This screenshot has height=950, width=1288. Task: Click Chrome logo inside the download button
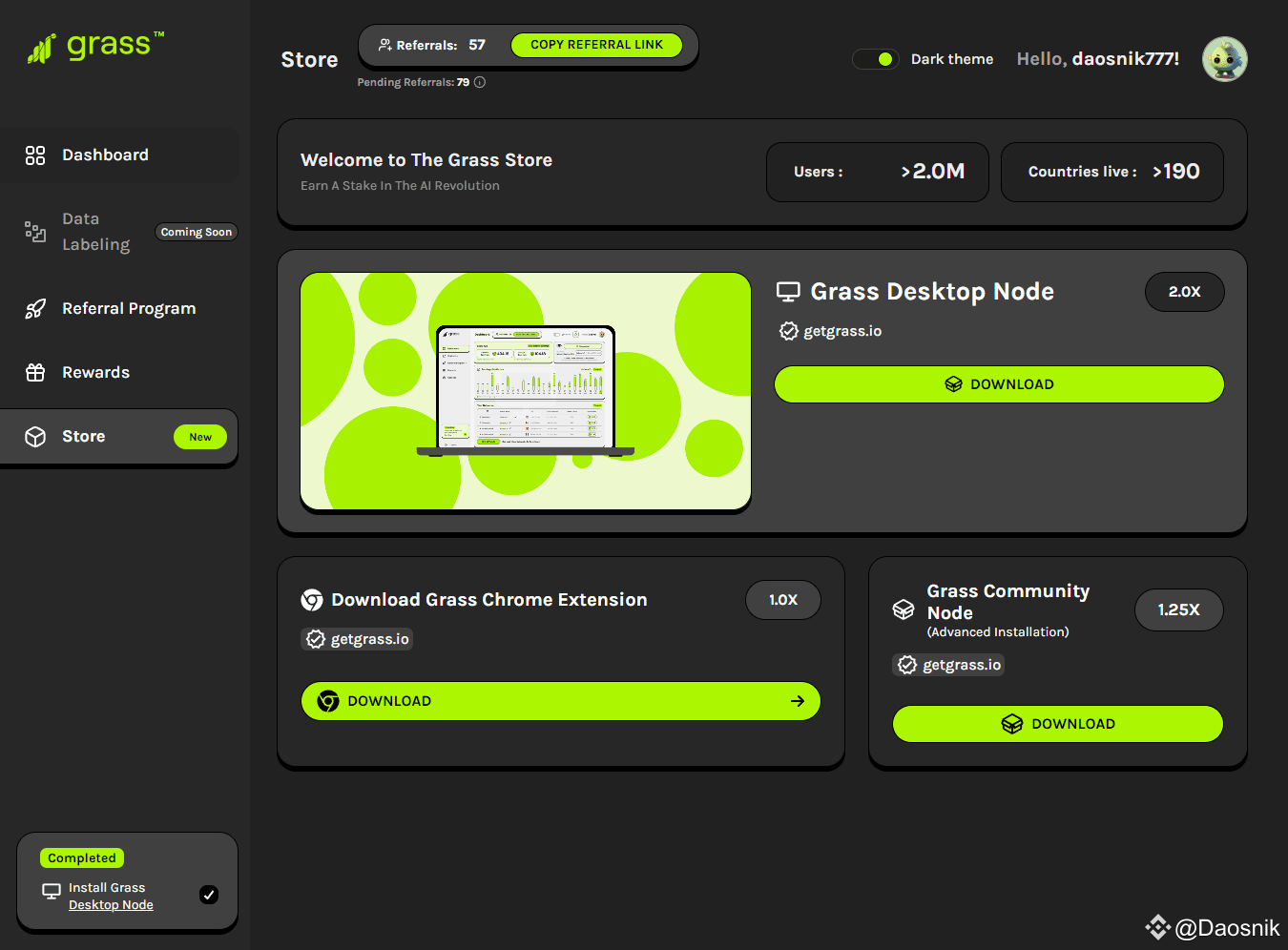point(328,701)
